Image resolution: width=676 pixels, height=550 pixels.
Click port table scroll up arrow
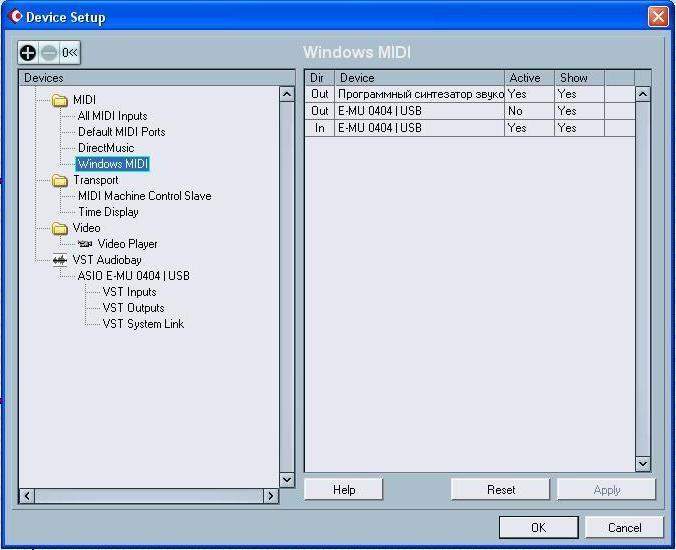(643, 94)
